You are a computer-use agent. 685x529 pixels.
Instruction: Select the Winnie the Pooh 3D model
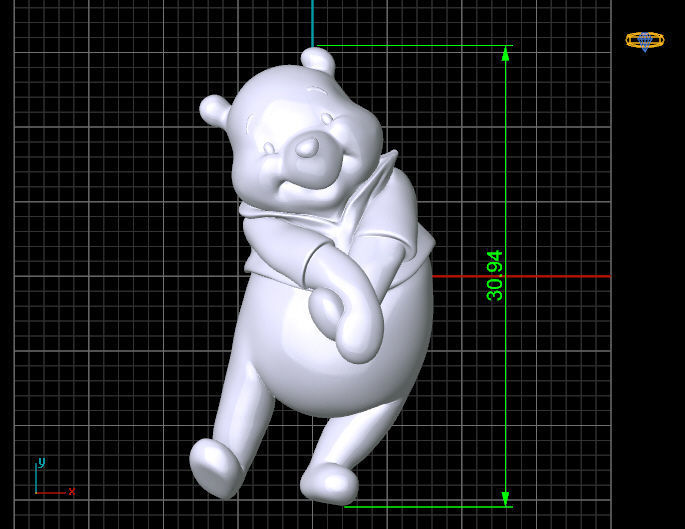click(x=312, y=276)
